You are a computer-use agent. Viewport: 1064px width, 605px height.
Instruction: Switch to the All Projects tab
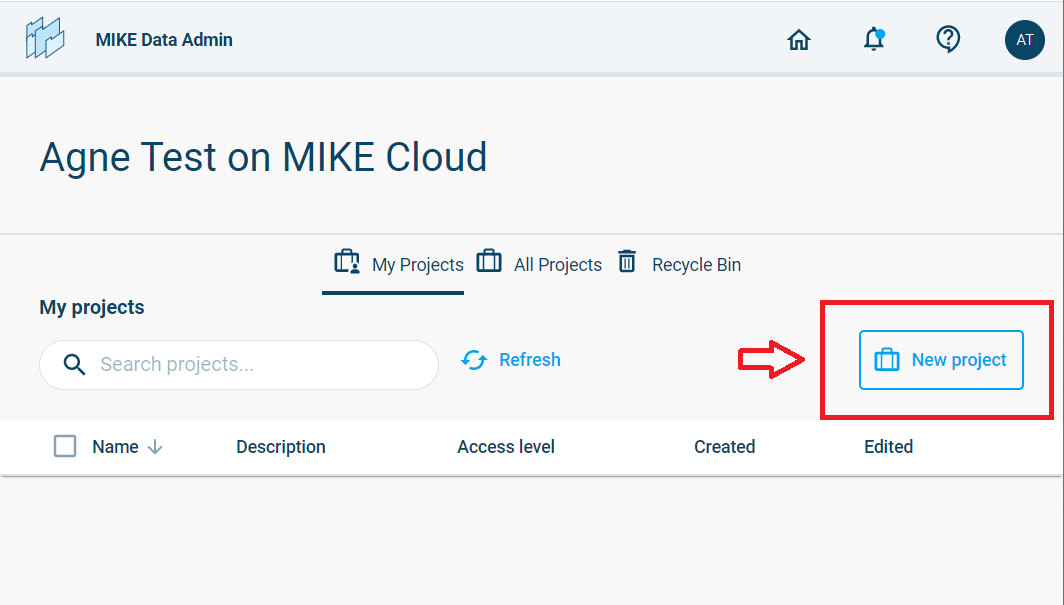click(x=557, y=265)
